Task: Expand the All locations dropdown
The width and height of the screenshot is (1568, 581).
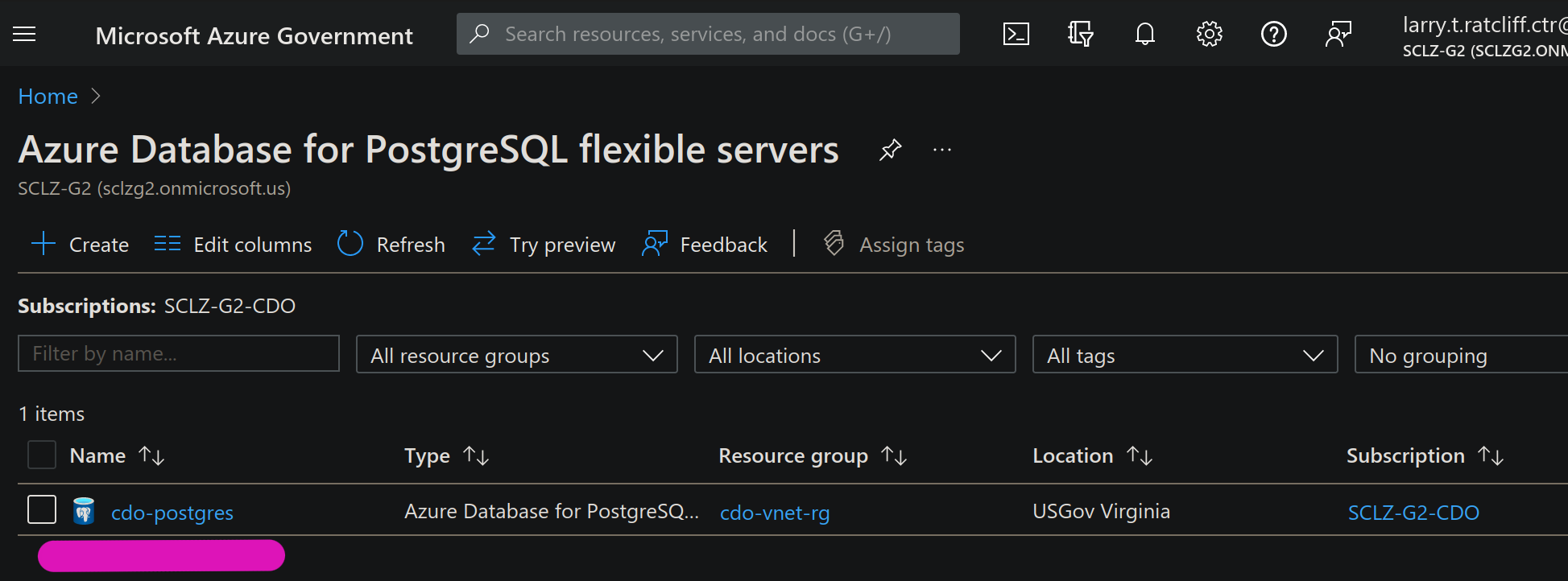Action: coord(855,355)
